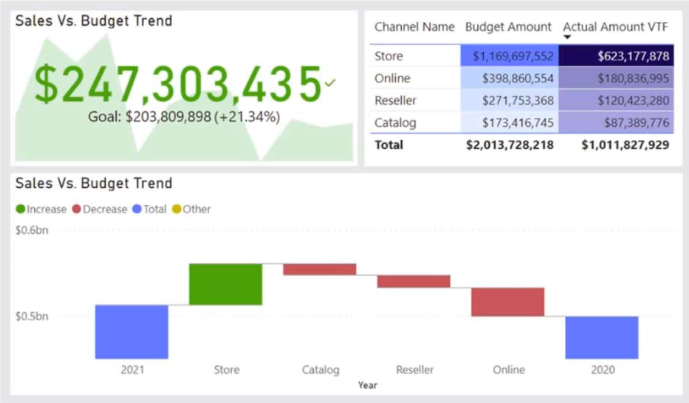Click the sort arrow under Actual Amount VTF

[568, 37]
